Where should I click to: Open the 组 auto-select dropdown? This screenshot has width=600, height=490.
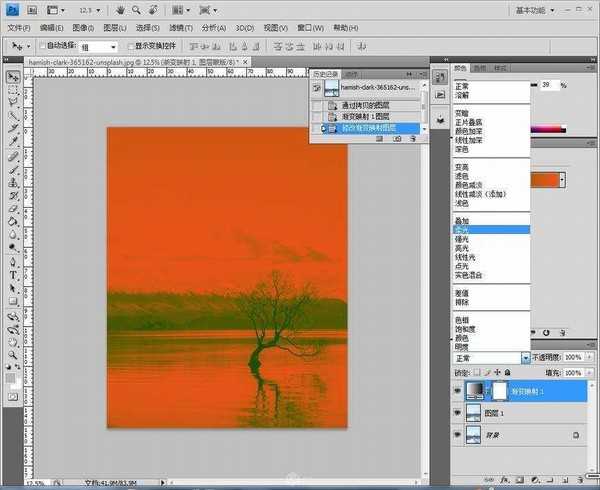point(112,47)
